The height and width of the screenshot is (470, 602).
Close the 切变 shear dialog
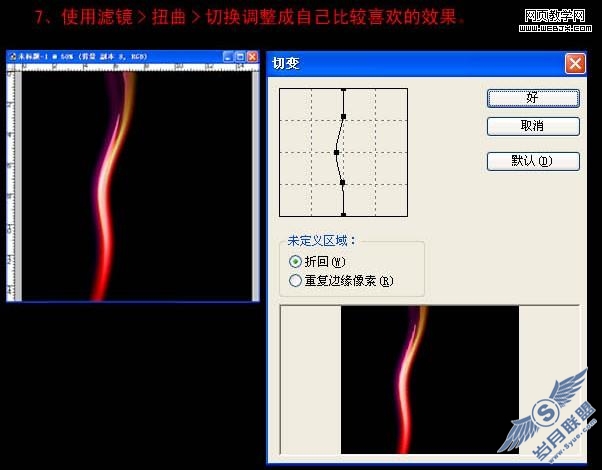(x=575, y=63)
